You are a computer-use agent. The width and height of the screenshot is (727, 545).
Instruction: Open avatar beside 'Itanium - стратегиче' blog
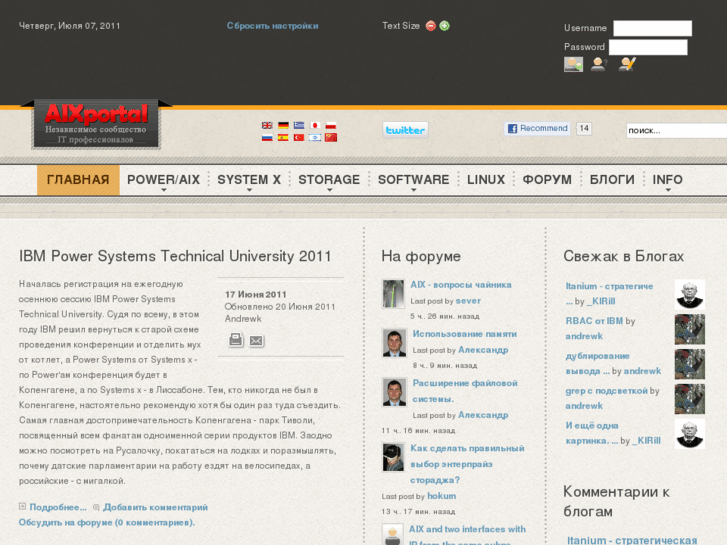coord(689,294)
